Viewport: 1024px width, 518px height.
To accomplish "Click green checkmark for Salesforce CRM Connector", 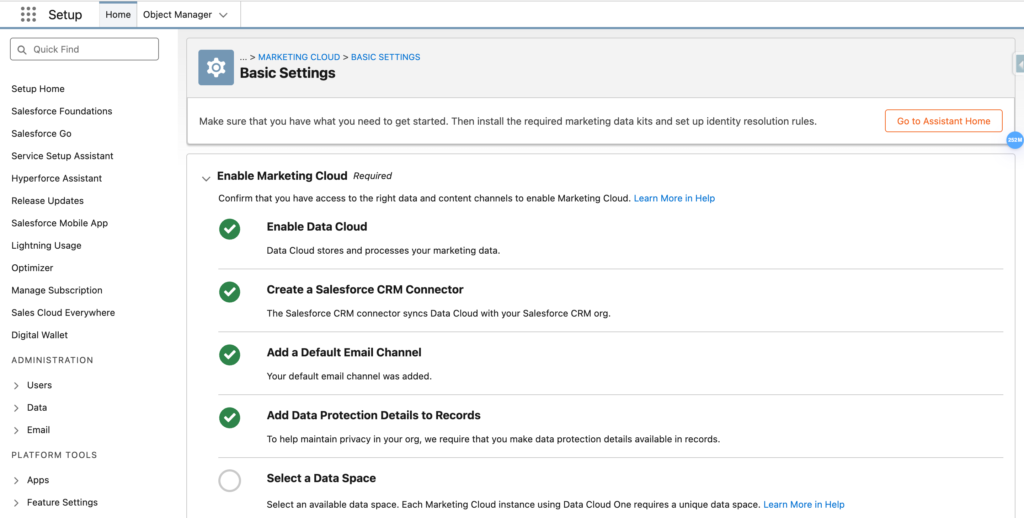I will [230, 292].
